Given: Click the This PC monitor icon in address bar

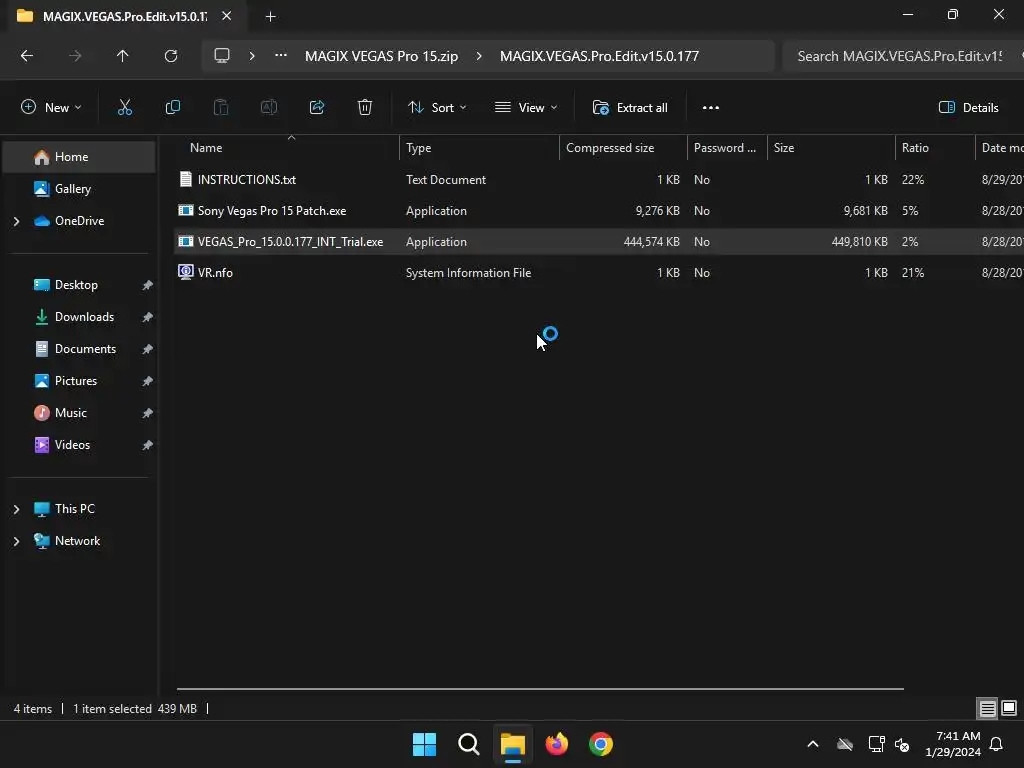Looking at the screenshot, I should click(222, 56).
